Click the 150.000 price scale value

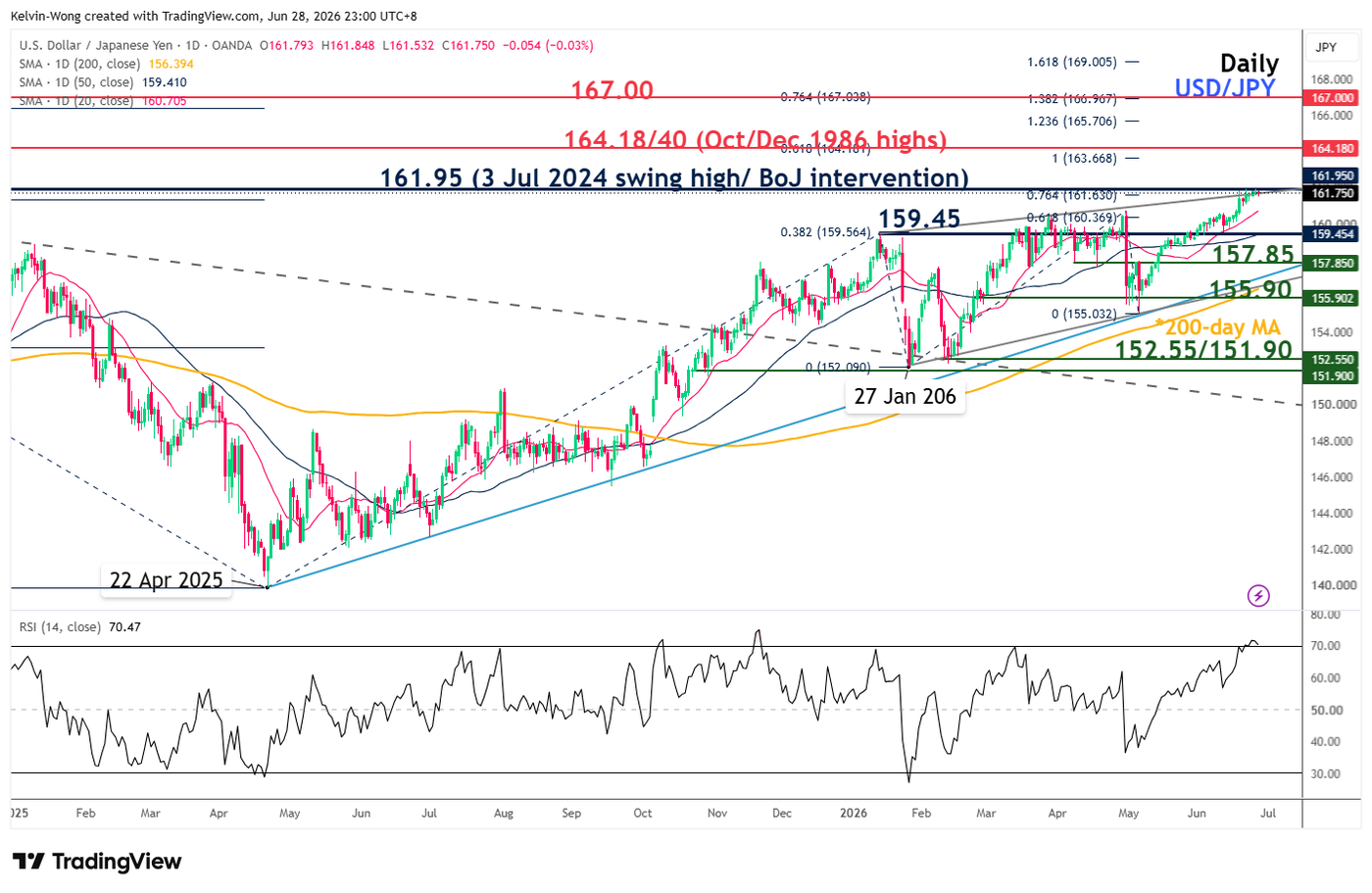(1333, 404)
